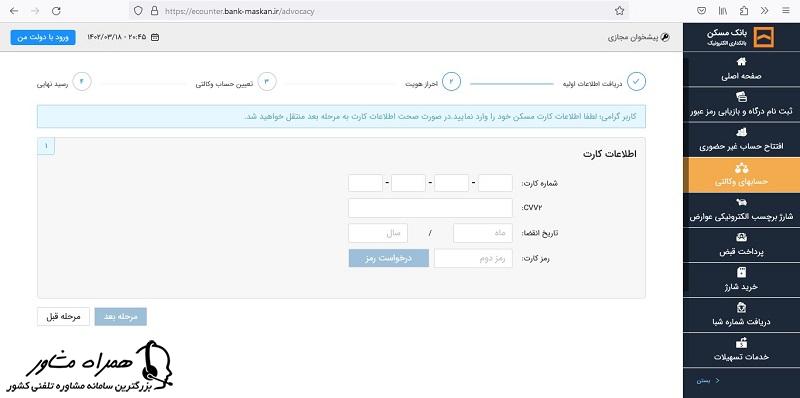Screen dimensions: 800x398
Task: Click the رمز دوم password field
Action: (x=473, y=258)
